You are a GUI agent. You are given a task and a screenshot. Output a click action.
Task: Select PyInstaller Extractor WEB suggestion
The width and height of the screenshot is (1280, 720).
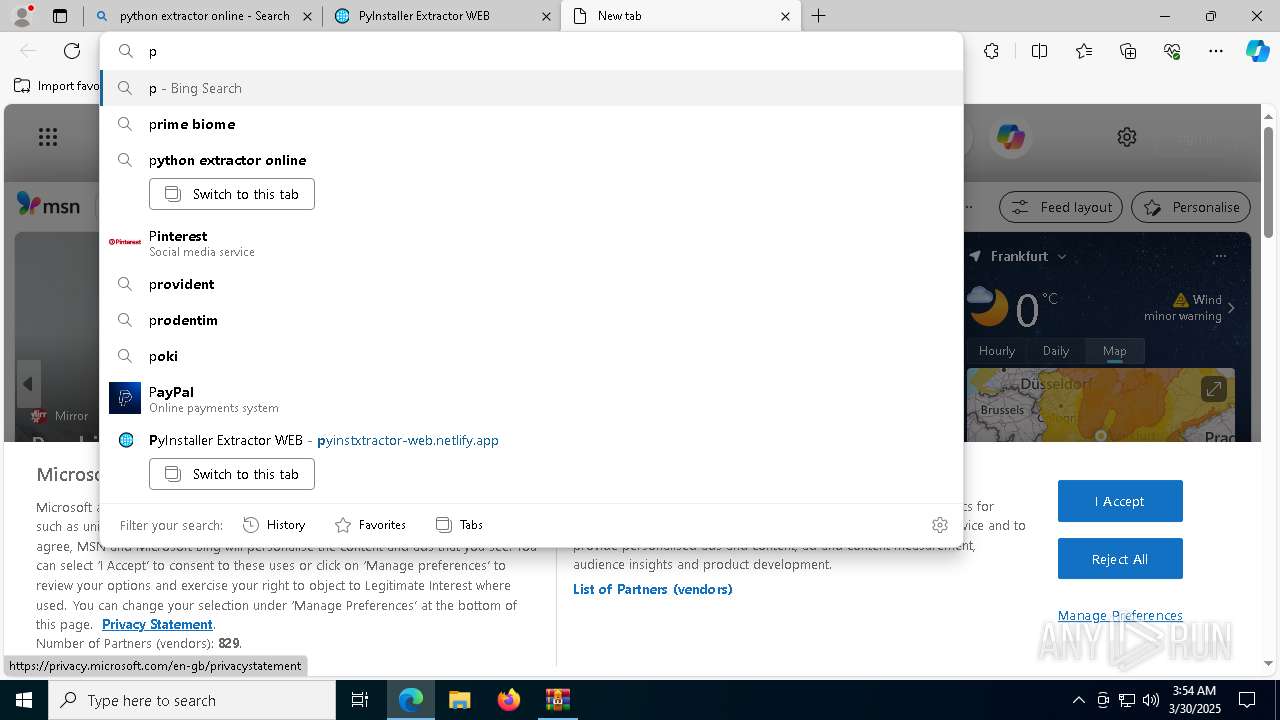(x=532, y=440)
